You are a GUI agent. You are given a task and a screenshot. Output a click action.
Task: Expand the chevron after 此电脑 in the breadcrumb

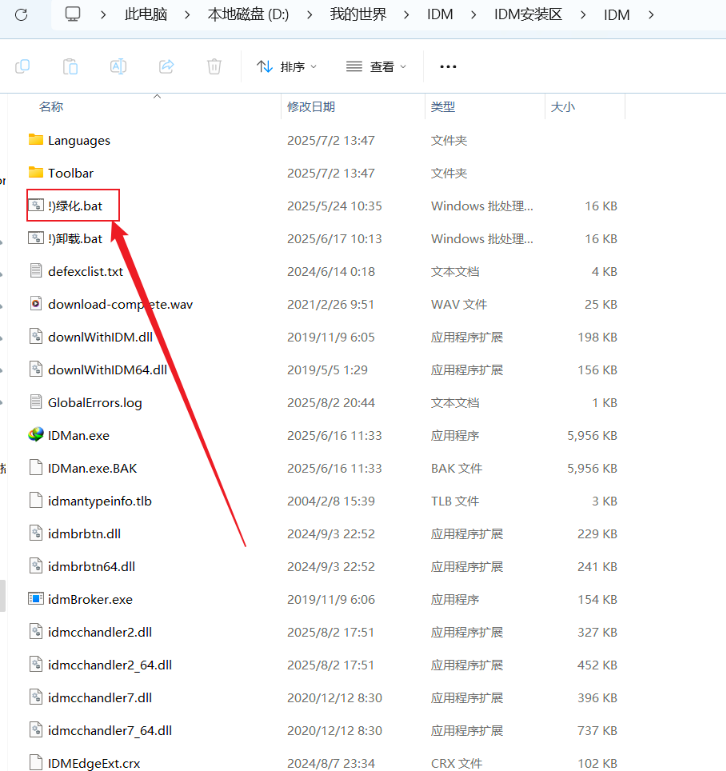pyautogui.click(x=187, y=15)
